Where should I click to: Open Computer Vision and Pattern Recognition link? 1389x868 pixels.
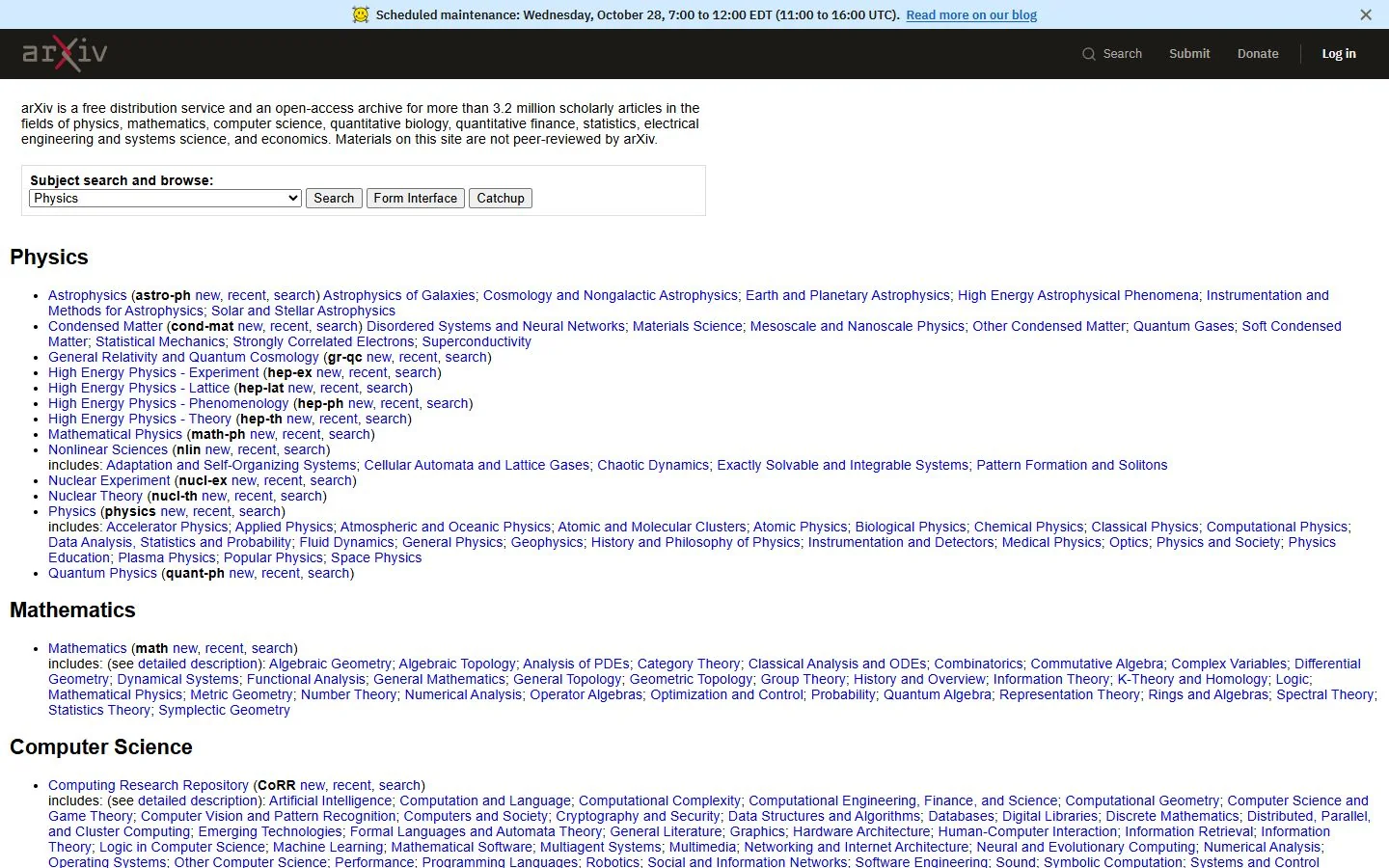pos(268,816)
